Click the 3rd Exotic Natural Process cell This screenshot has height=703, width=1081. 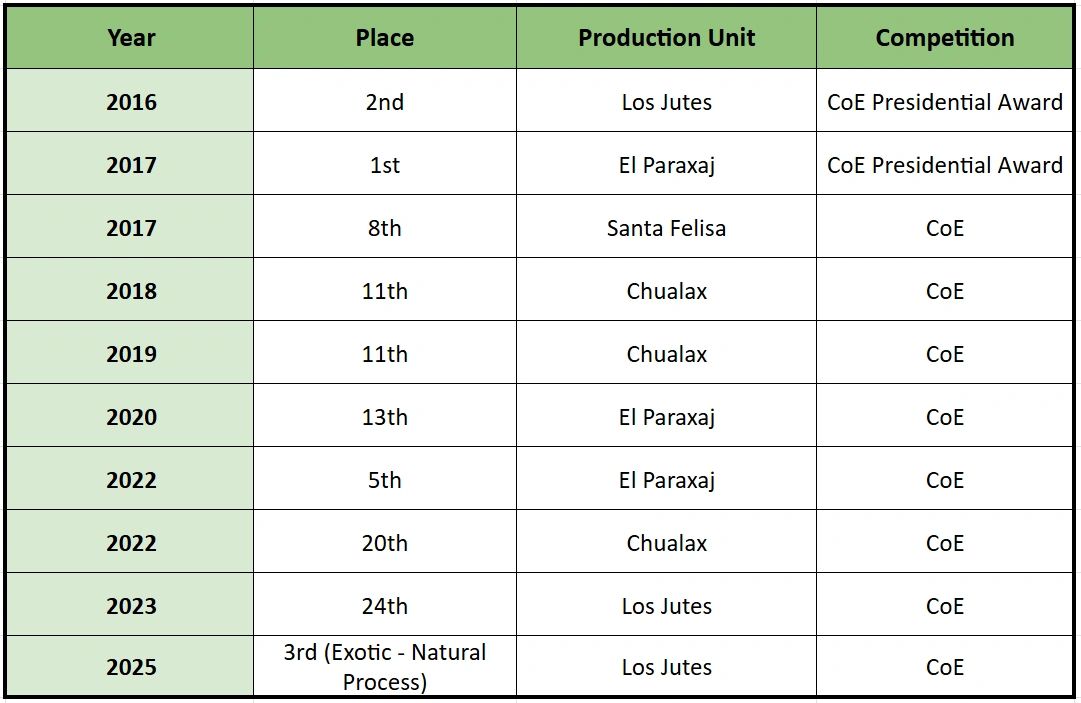click(384, 667)
